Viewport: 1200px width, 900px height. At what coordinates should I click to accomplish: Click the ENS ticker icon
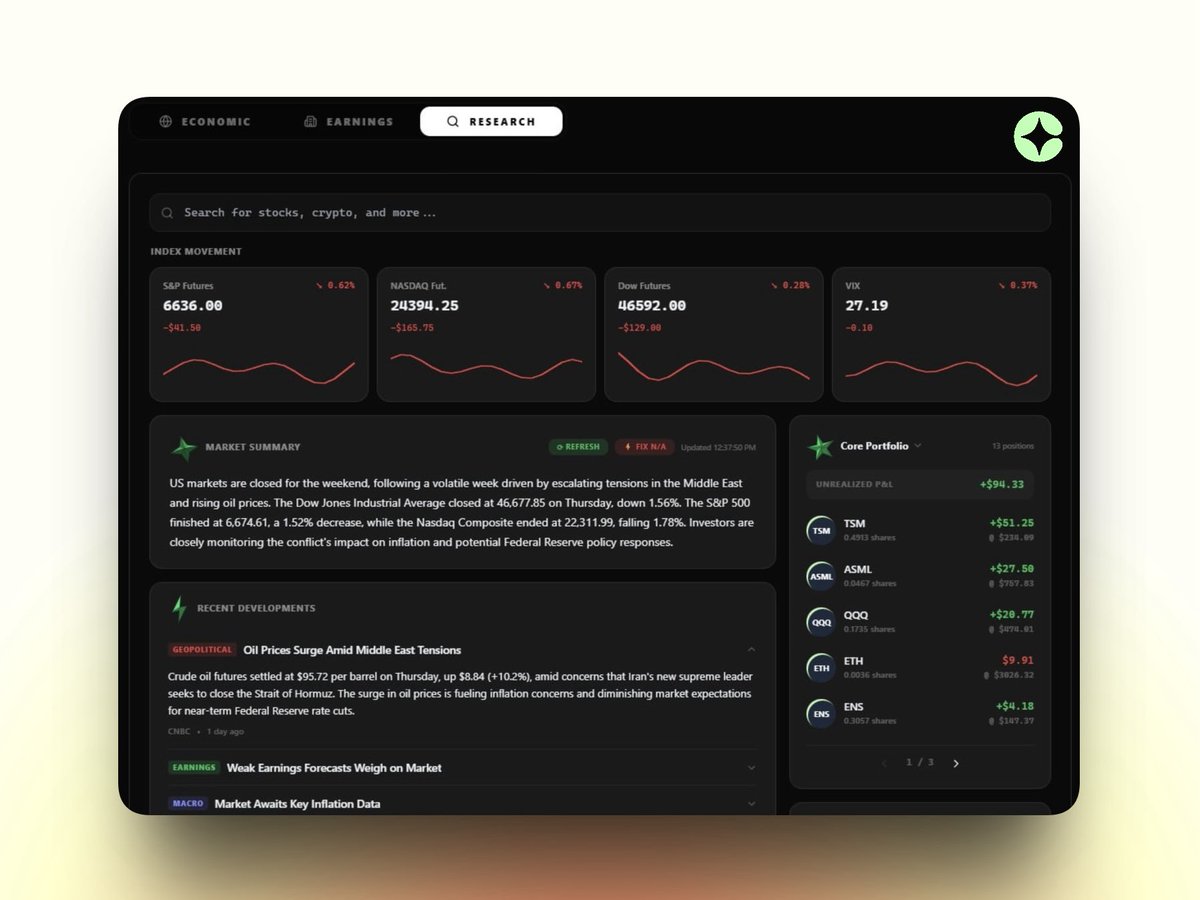(821, 714)
